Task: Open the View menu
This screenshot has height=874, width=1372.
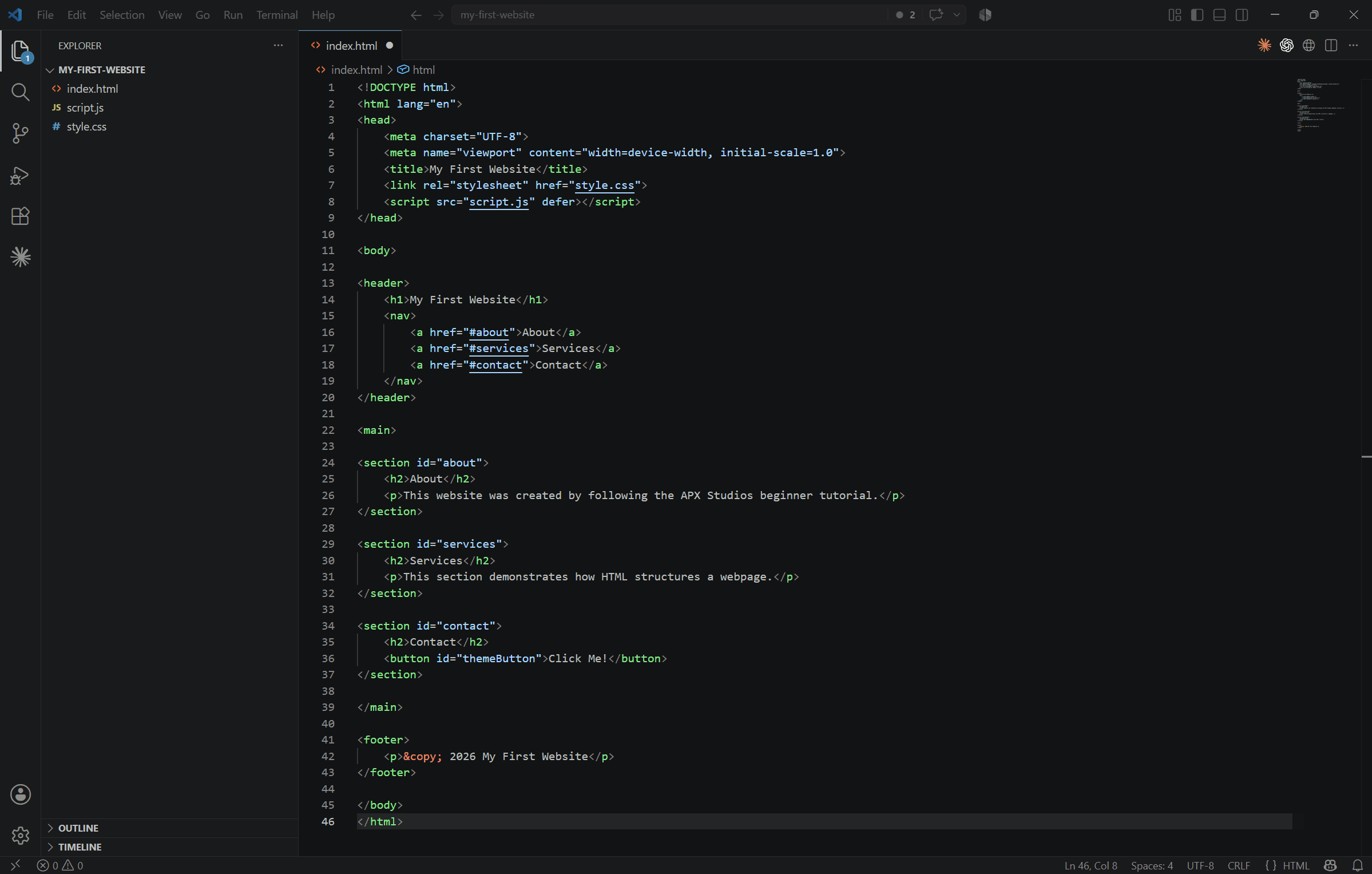Action: tap(170, 15)
